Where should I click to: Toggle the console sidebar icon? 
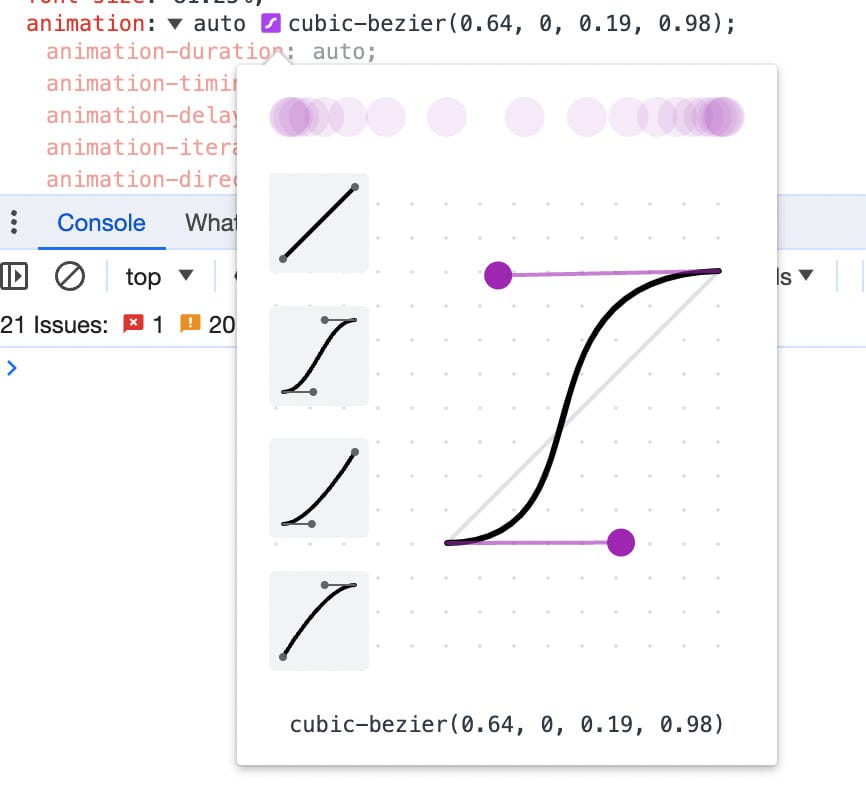14,276
